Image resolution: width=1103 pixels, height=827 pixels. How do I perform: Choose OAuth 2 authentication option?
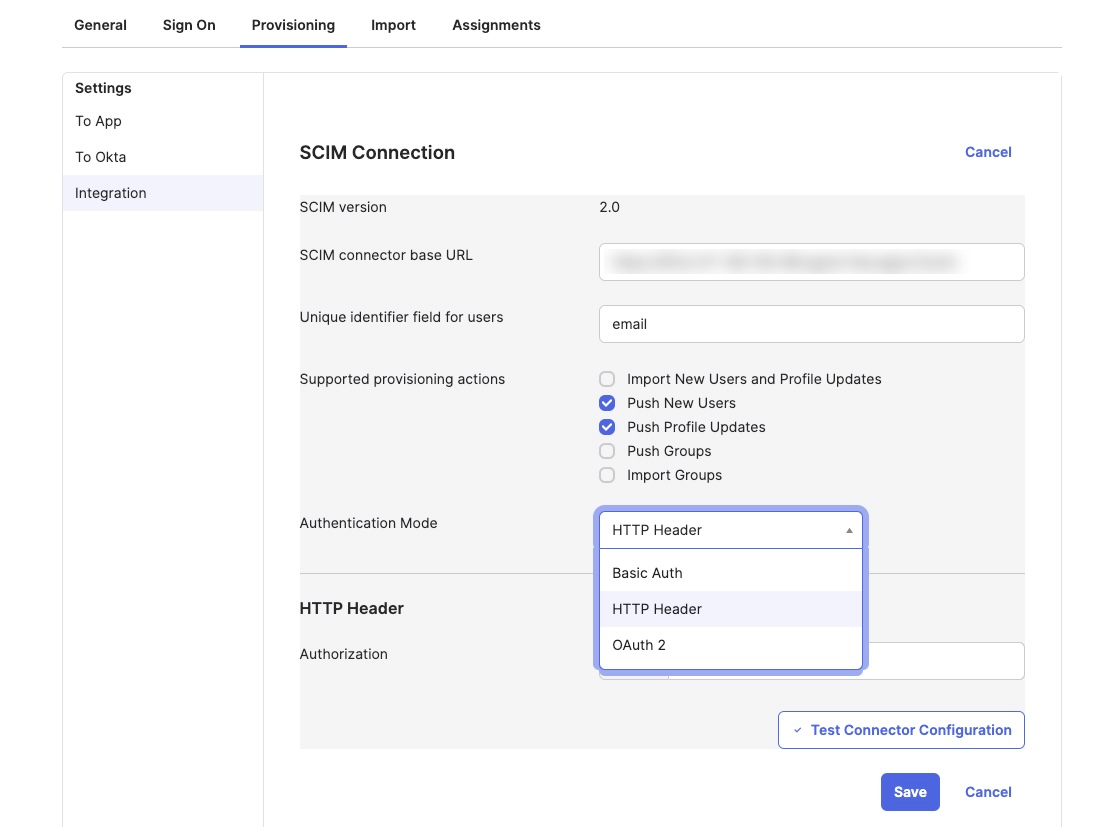point(730,645)
